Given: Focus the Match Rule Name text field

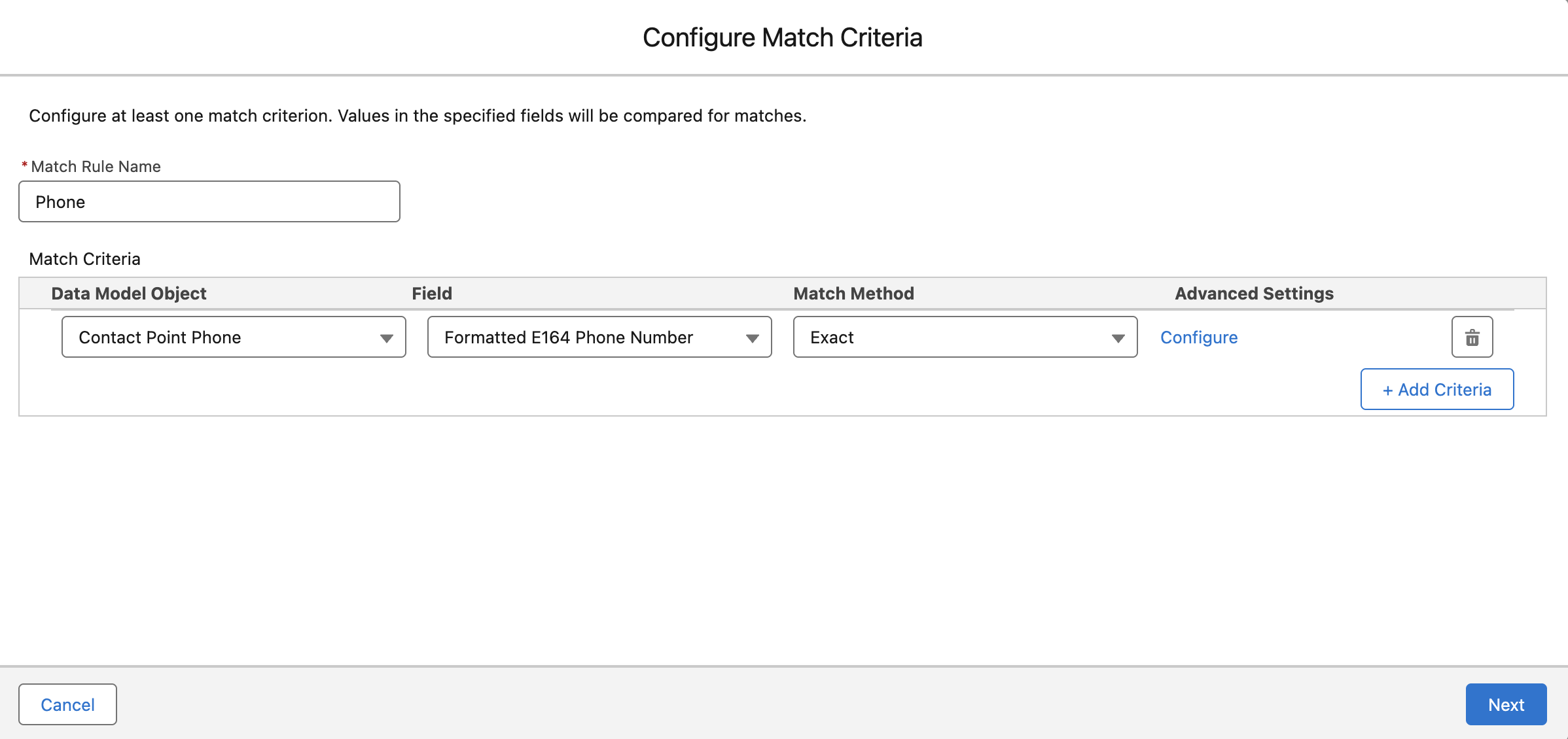Looking at the screenshot, I should [x=209, y=201].
